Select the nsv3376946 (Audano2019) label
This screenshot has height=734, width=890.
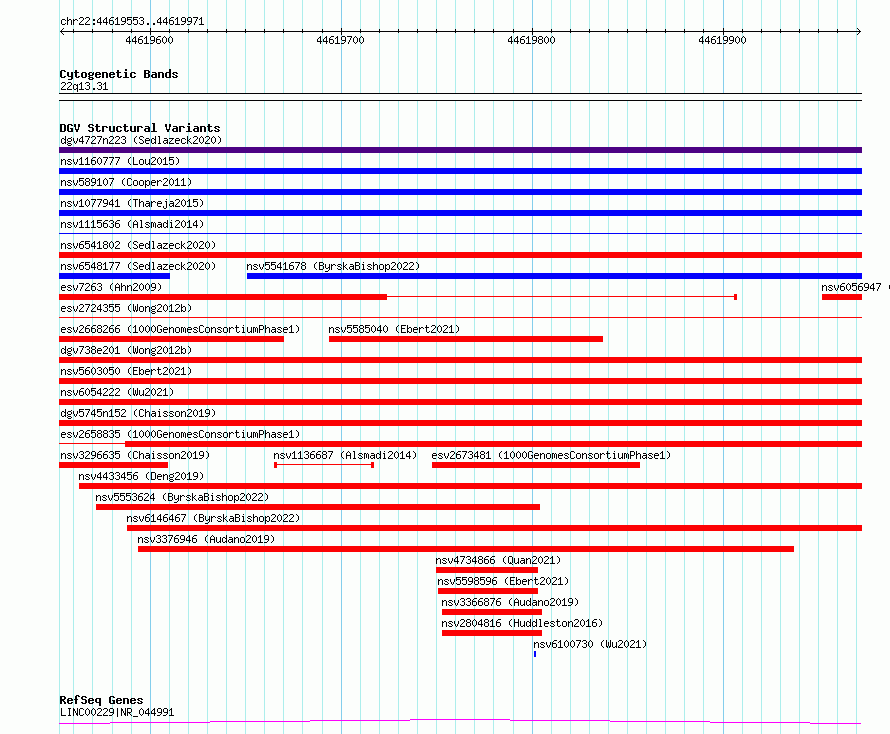pyautogui.click(x=206, y=539)
